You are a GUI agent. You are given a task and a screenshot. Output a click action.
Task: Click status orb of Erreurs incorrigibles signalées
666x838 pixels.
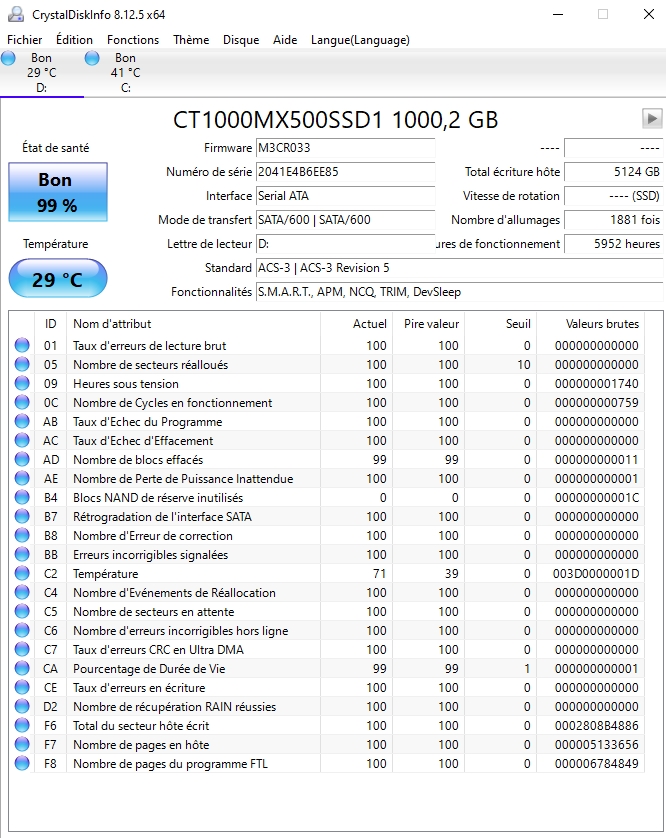point(22,554)
